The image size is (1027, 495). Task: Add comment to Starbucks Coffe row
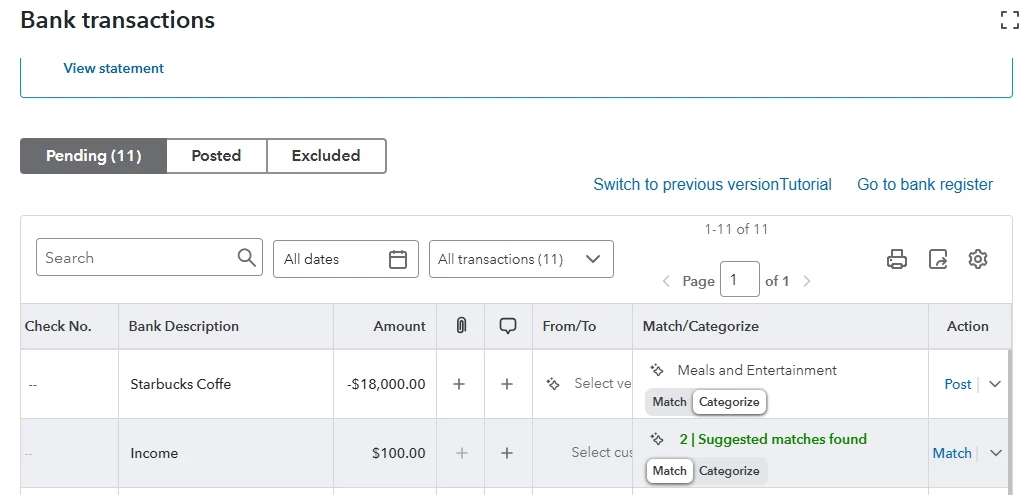pyautogui.click(x=507, y=384)
